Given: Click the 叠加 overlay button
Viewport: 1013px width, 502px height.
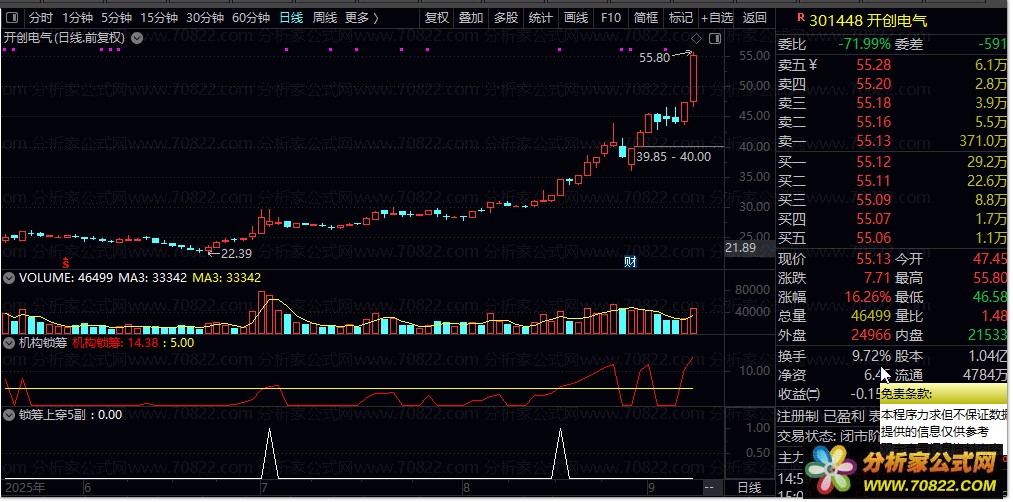Looking at the screenshot, I should (471, 17).
